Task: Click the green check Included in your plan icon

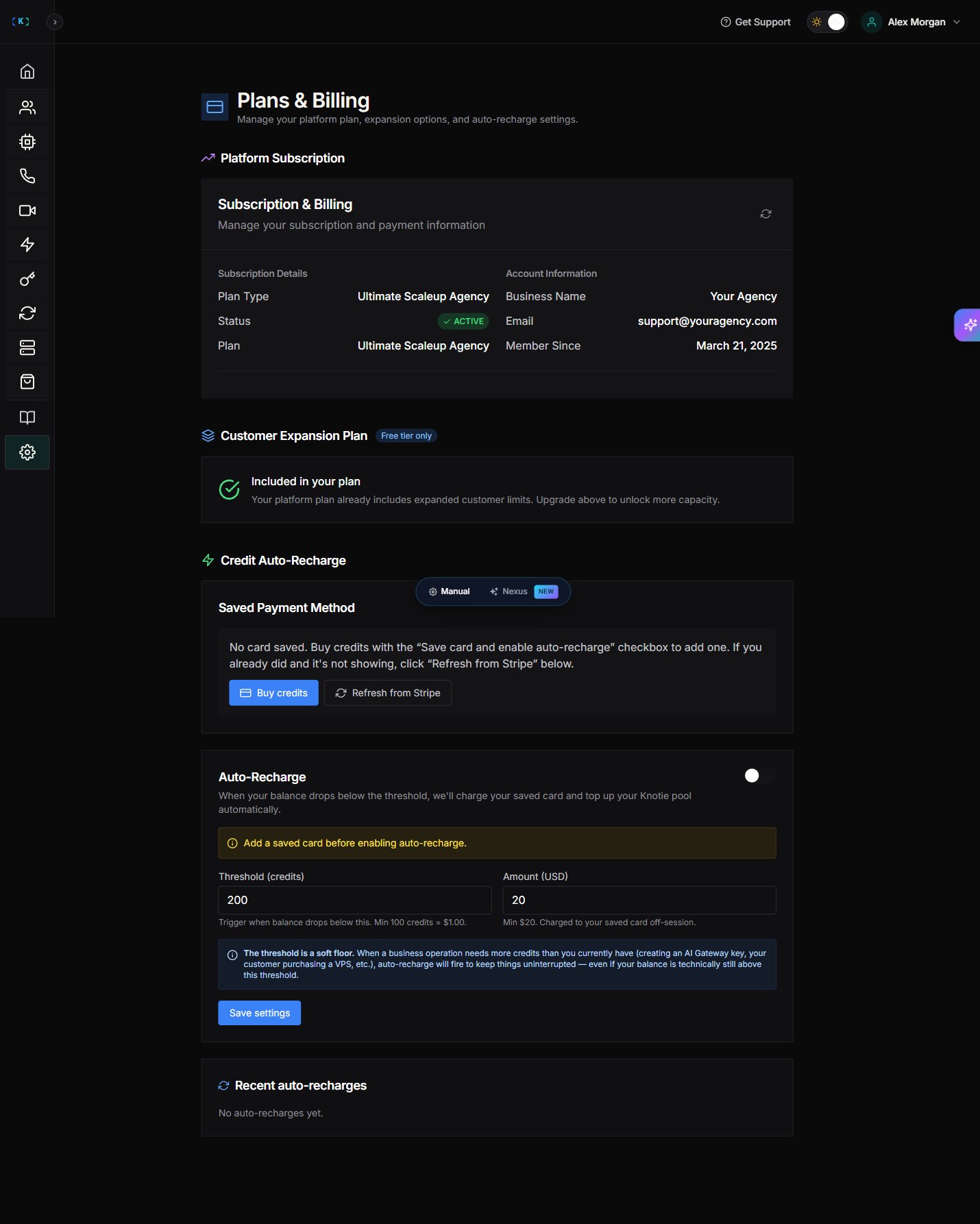Action: 229,489
